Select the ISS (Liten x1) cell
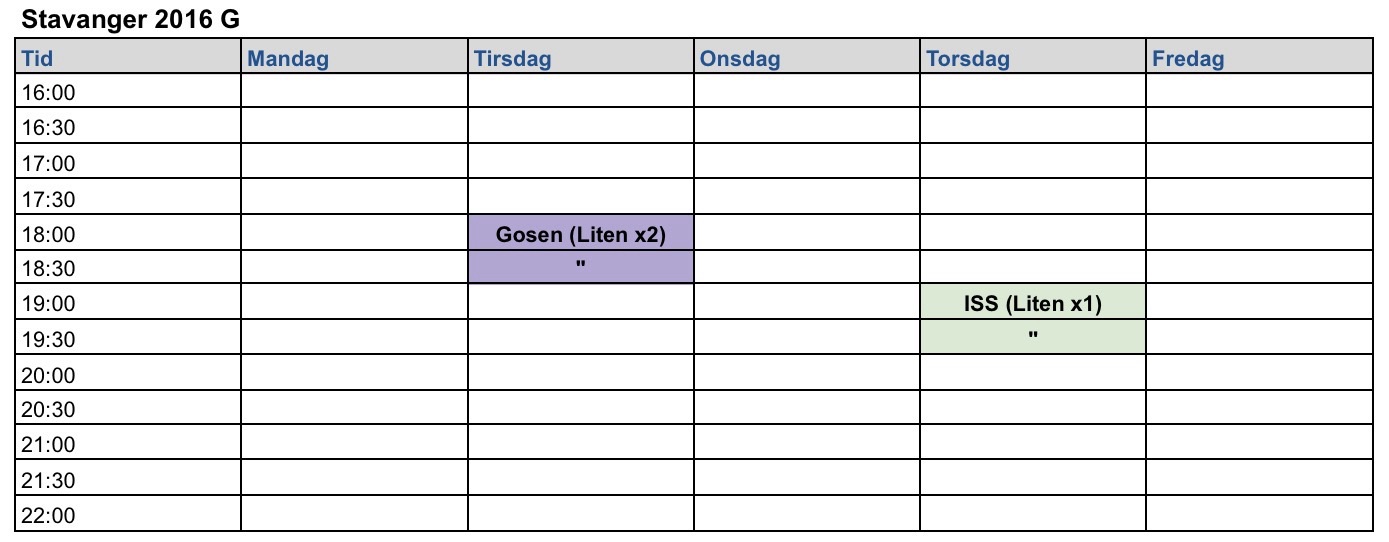This screenshot has height=542, width=1389. (x=1032, y=304)
